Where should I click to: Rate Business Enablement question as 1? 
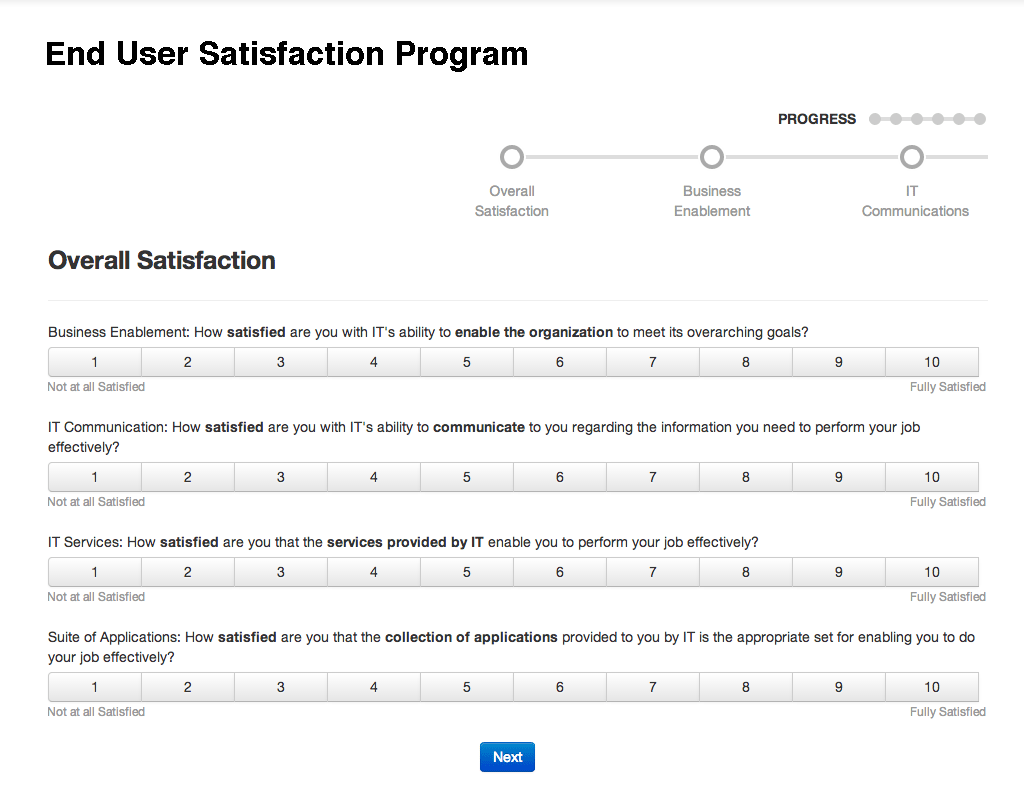pos(95,362)
